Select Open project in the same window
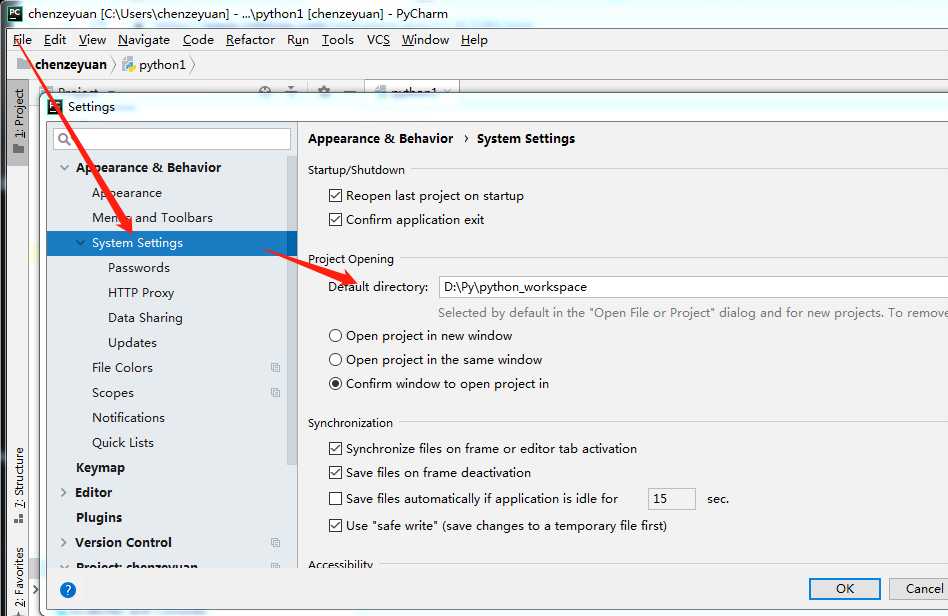This screenshot has height=616, width=948. [x=336, y=360]
